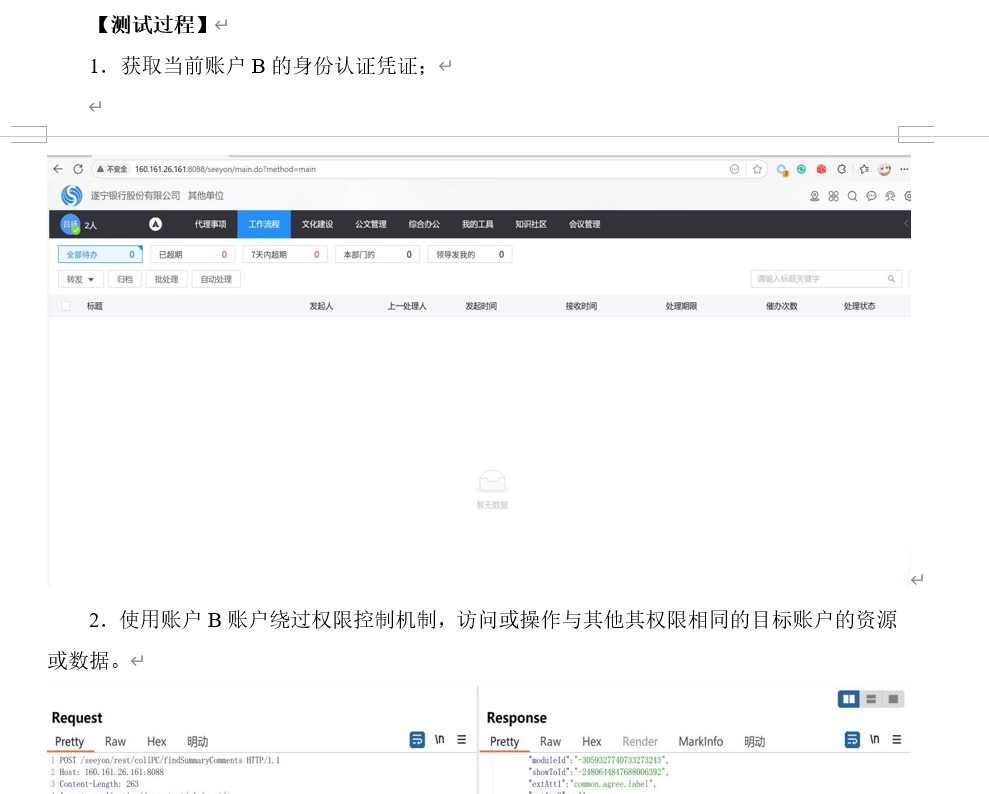This screenshot has width=989, height=794.
Task: Open the browser three-dot menu
Action: pyautogui.click(x=904, y=169)
